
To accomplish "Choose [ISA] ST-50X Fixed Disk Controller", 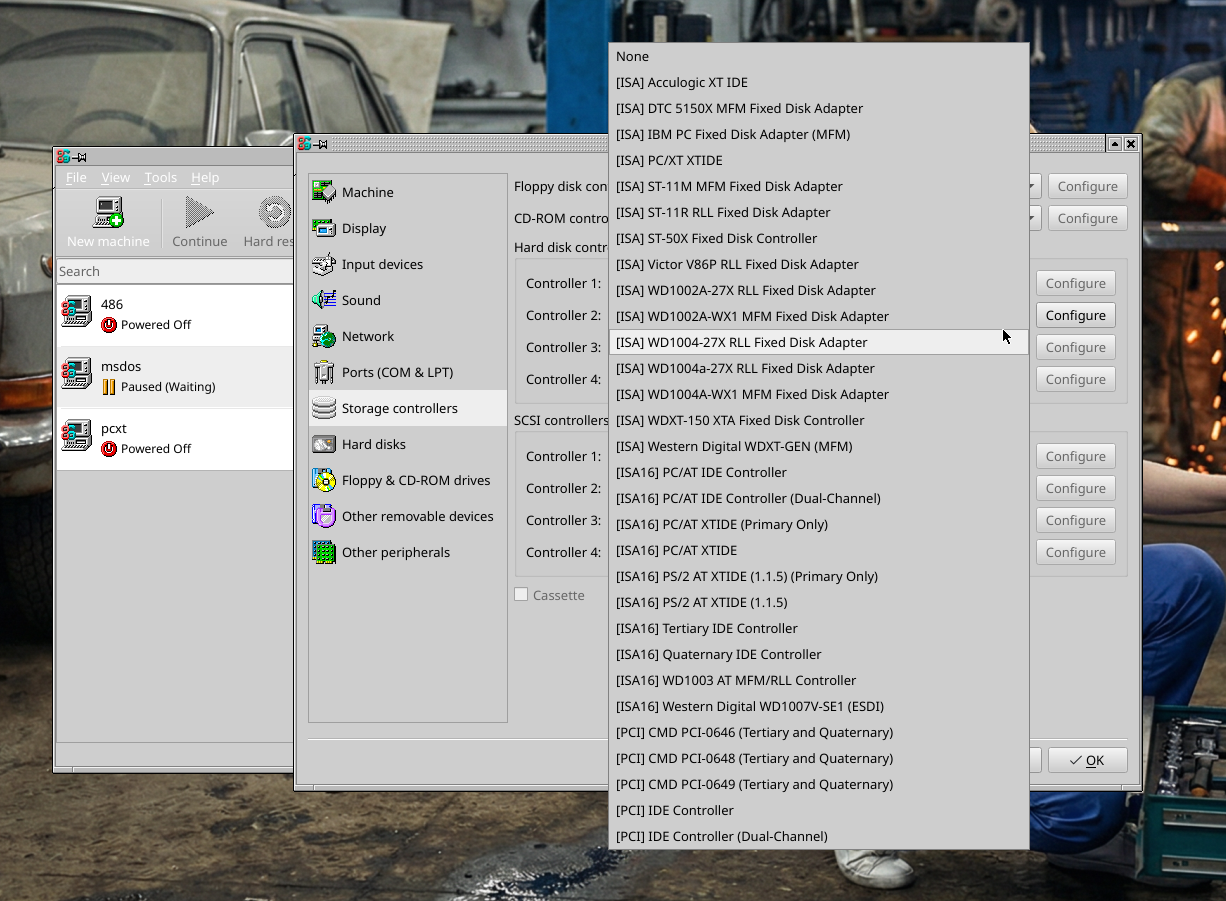I will click(819, 238).
